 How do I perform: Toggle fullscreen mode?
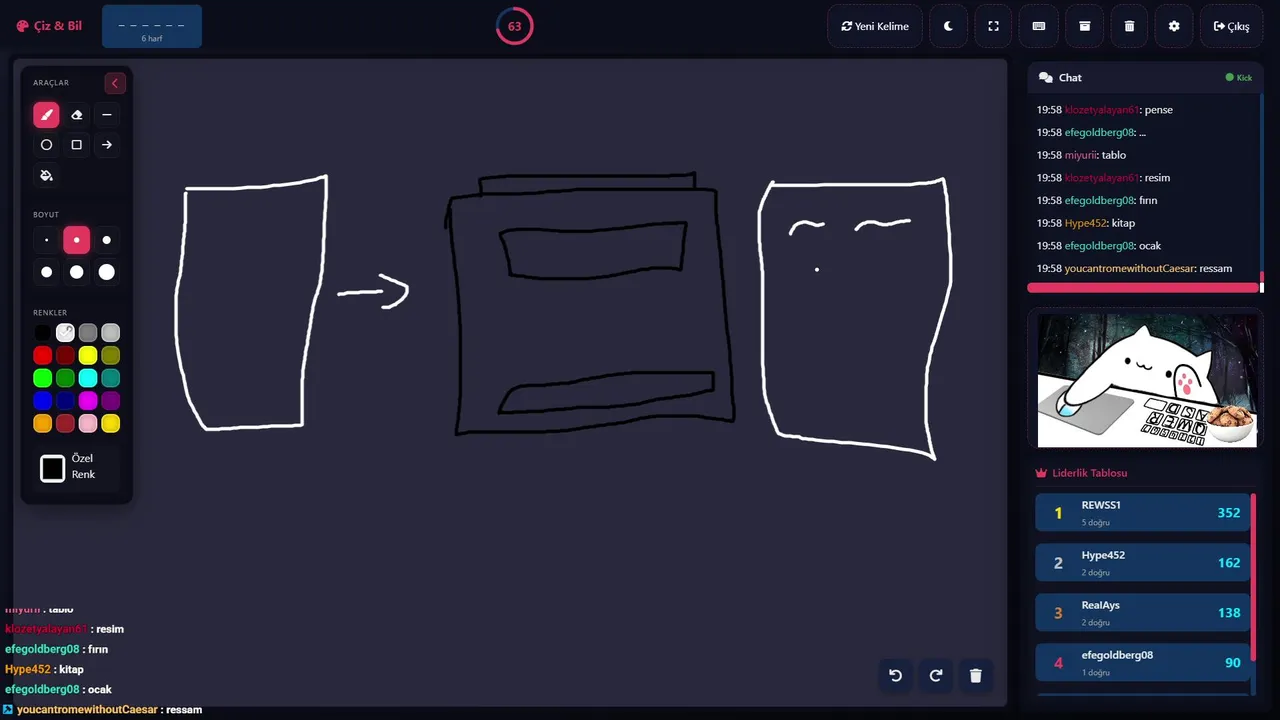pos(994,26)
